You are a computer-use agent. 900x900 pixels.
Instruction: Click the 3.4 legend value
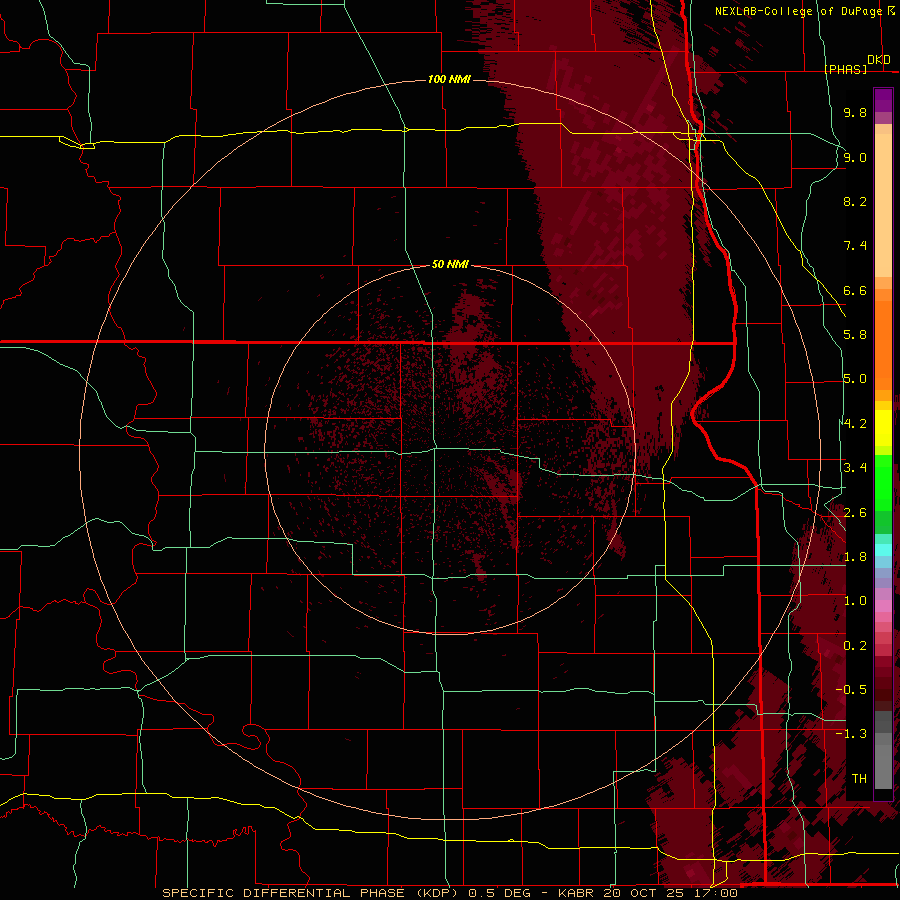click(855, 468)
